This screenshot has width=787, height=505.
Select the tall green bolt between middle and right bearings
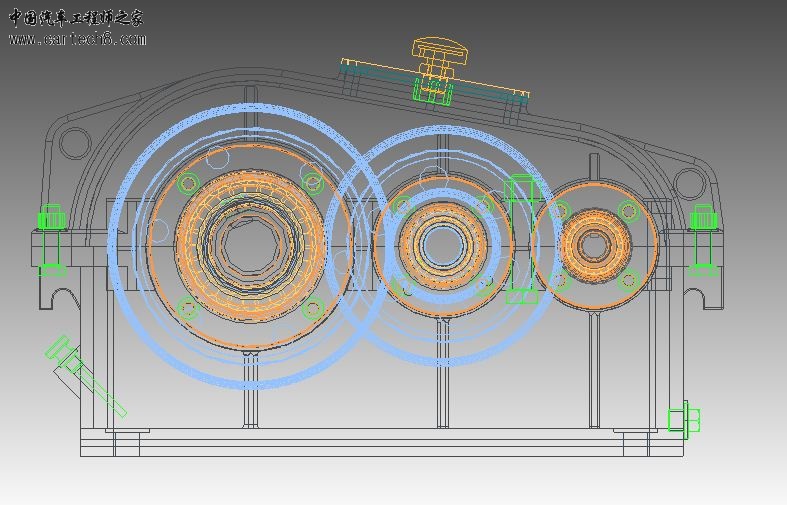[521, 240]
